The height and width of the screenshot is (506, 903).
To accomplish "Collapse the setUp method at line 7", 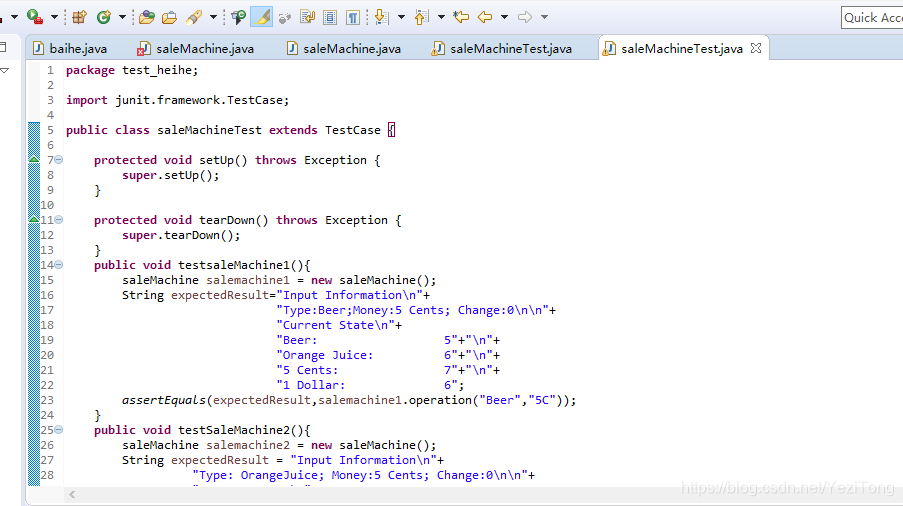I will point(59,160).
